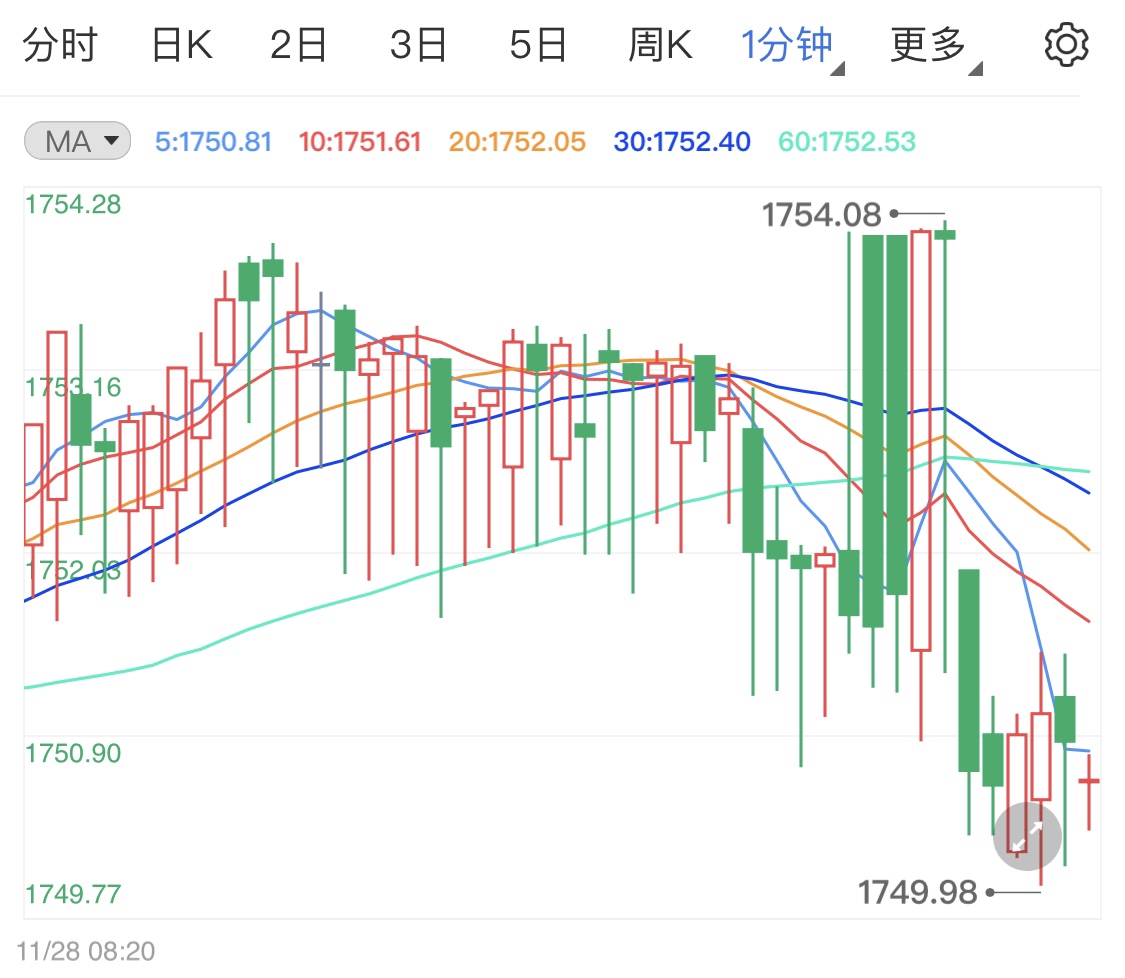Image resolution: width=1125 pixels, height=978 pixels.
Task: Click the high price label 1754.08
Action: (822, 215)
